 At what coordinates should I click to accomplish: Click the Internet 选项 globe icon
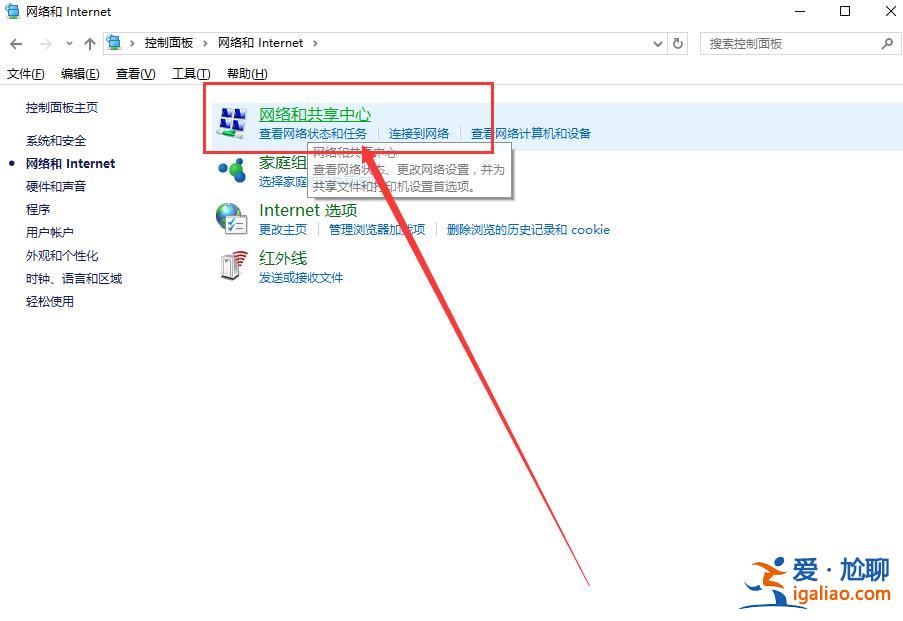point(232,219)
